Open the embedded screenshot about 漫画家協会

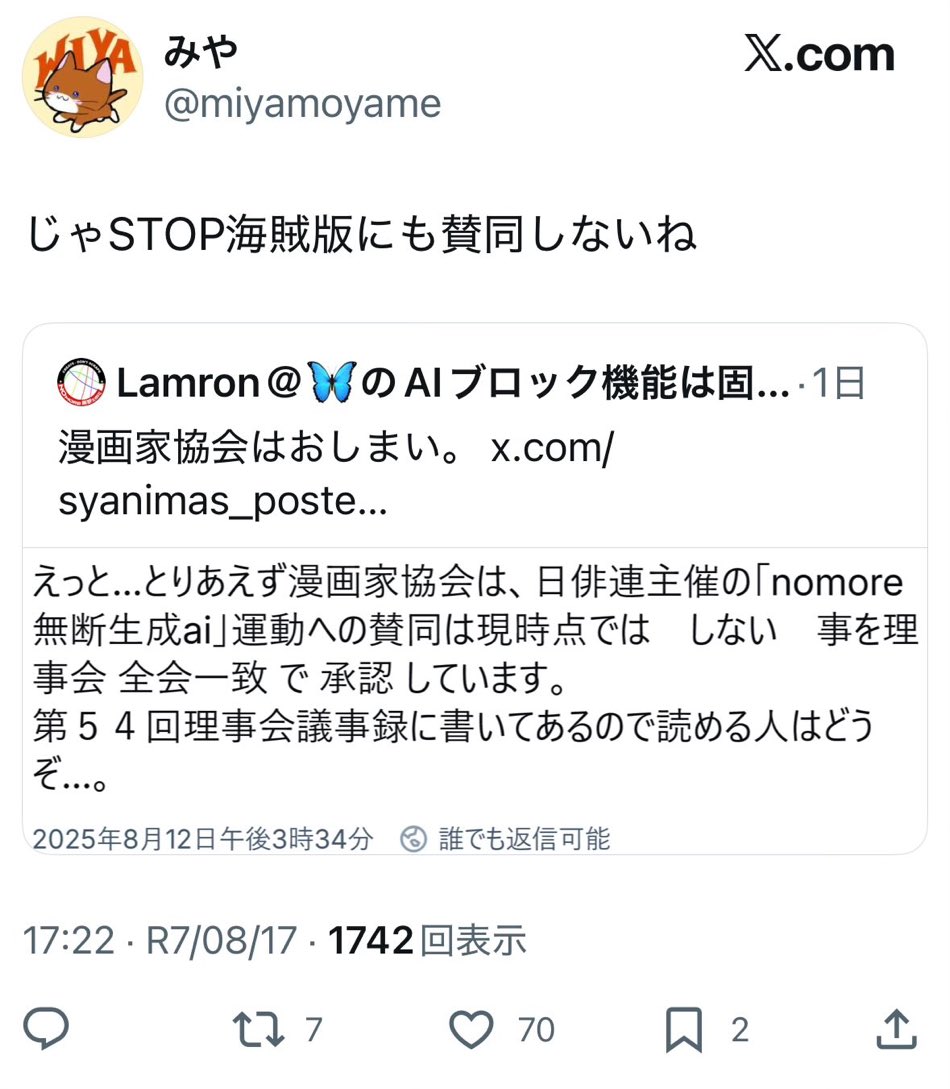(475, 700)
